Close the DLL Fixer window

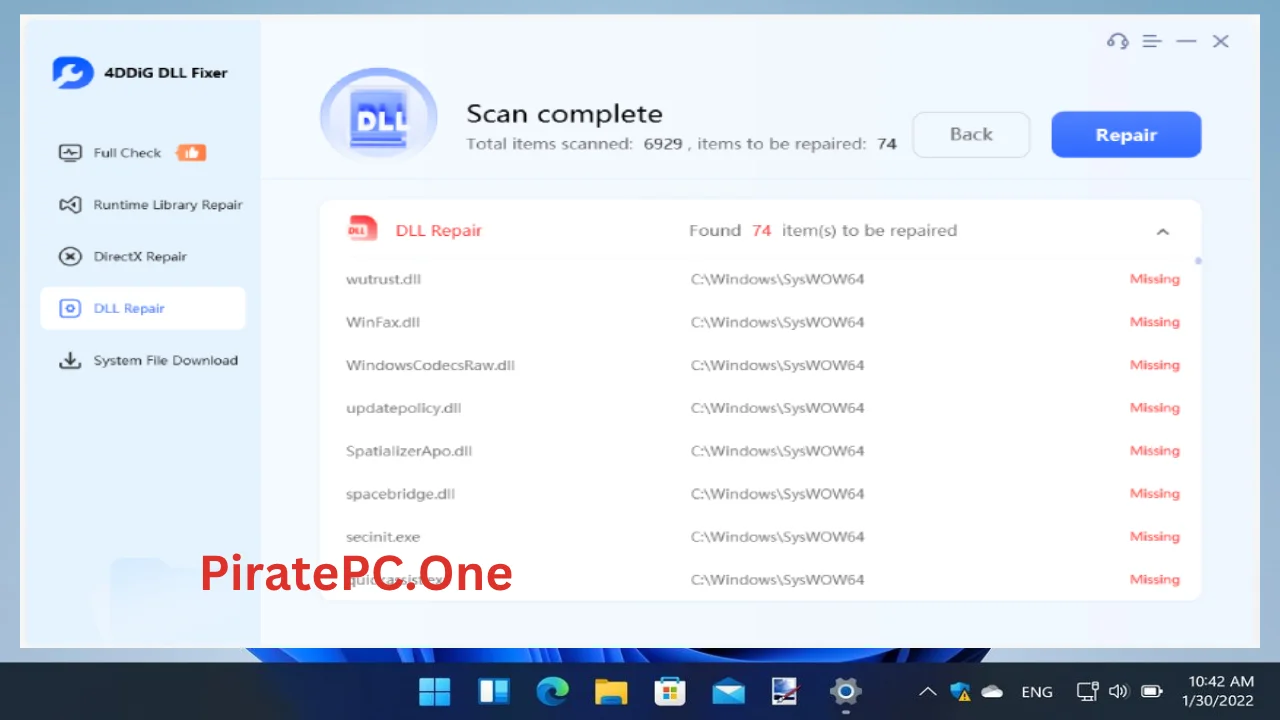[x=1220, y=41]
